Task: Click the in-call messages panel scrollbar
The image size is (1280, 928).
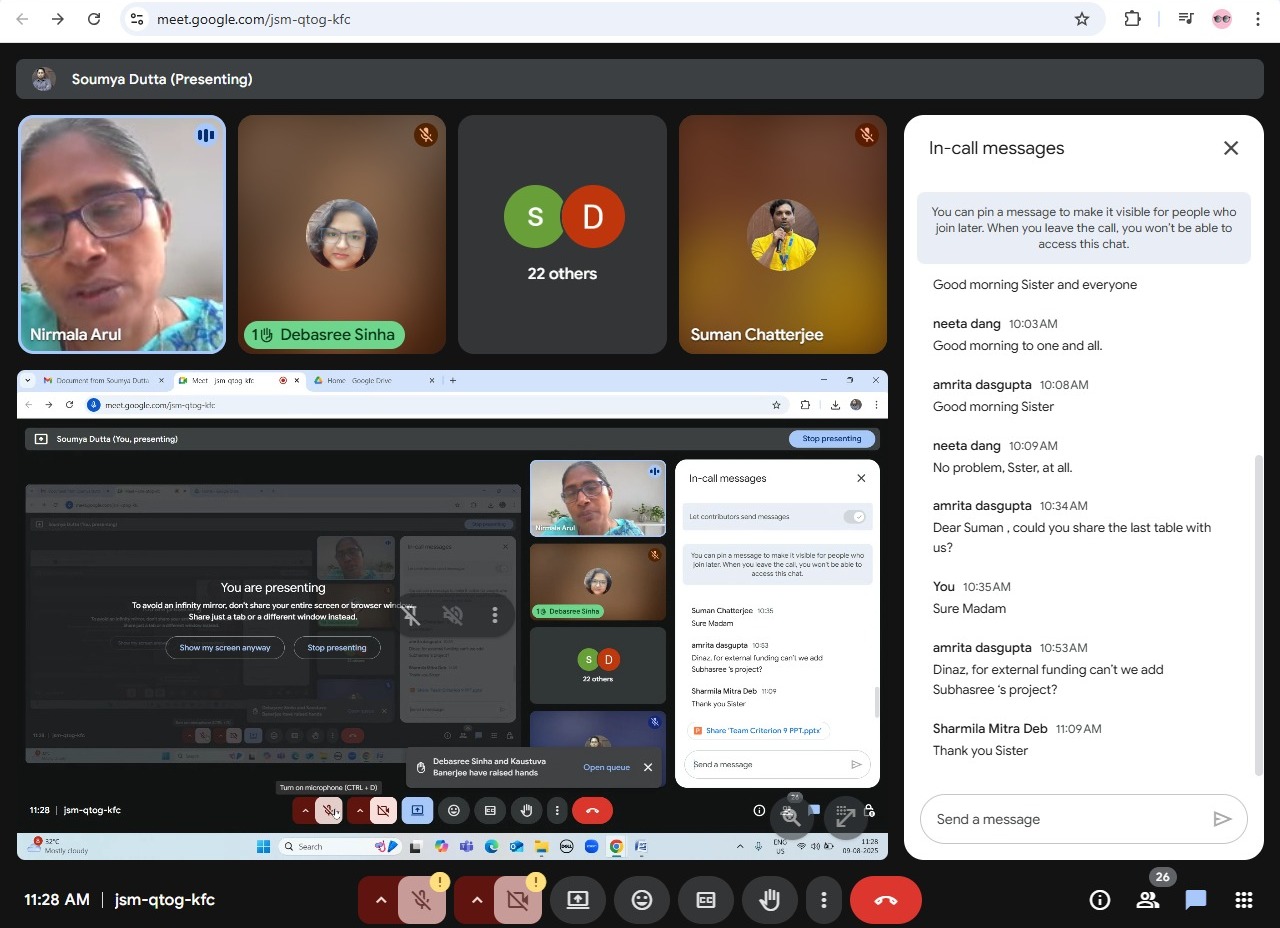Action: point(1258,614)
